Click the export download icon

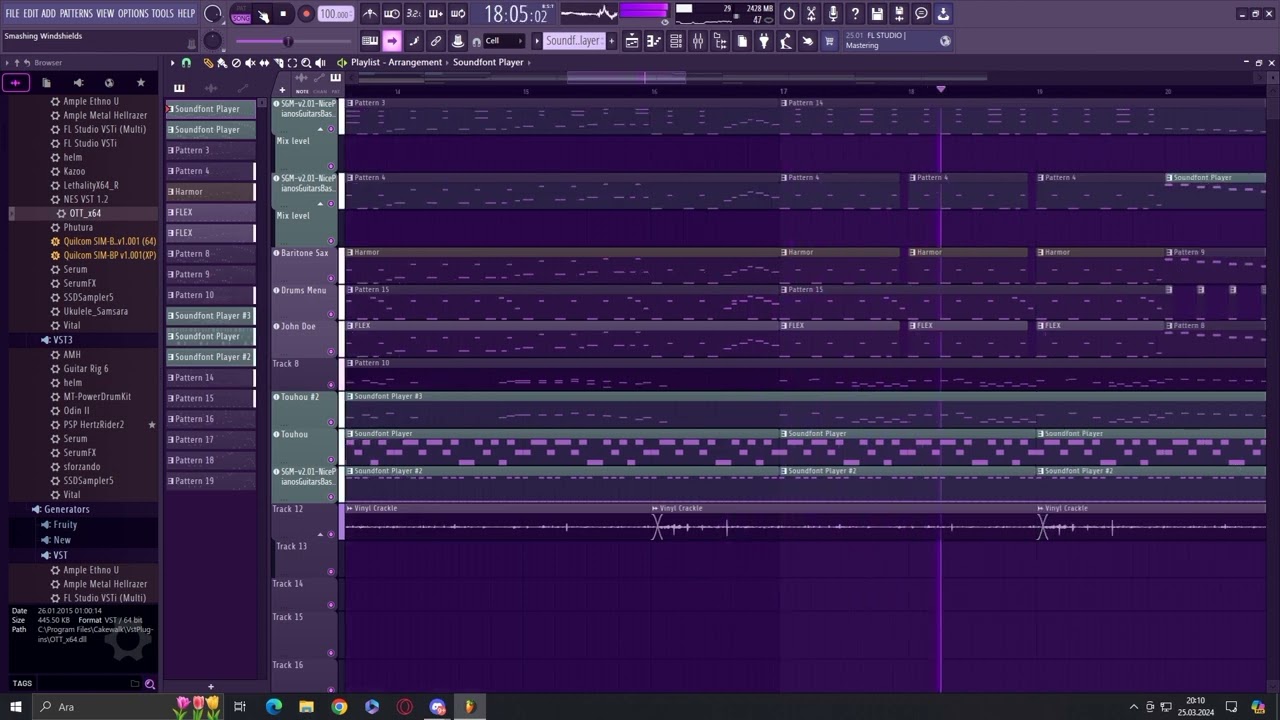pyautogui.click(x=943, y=14)
